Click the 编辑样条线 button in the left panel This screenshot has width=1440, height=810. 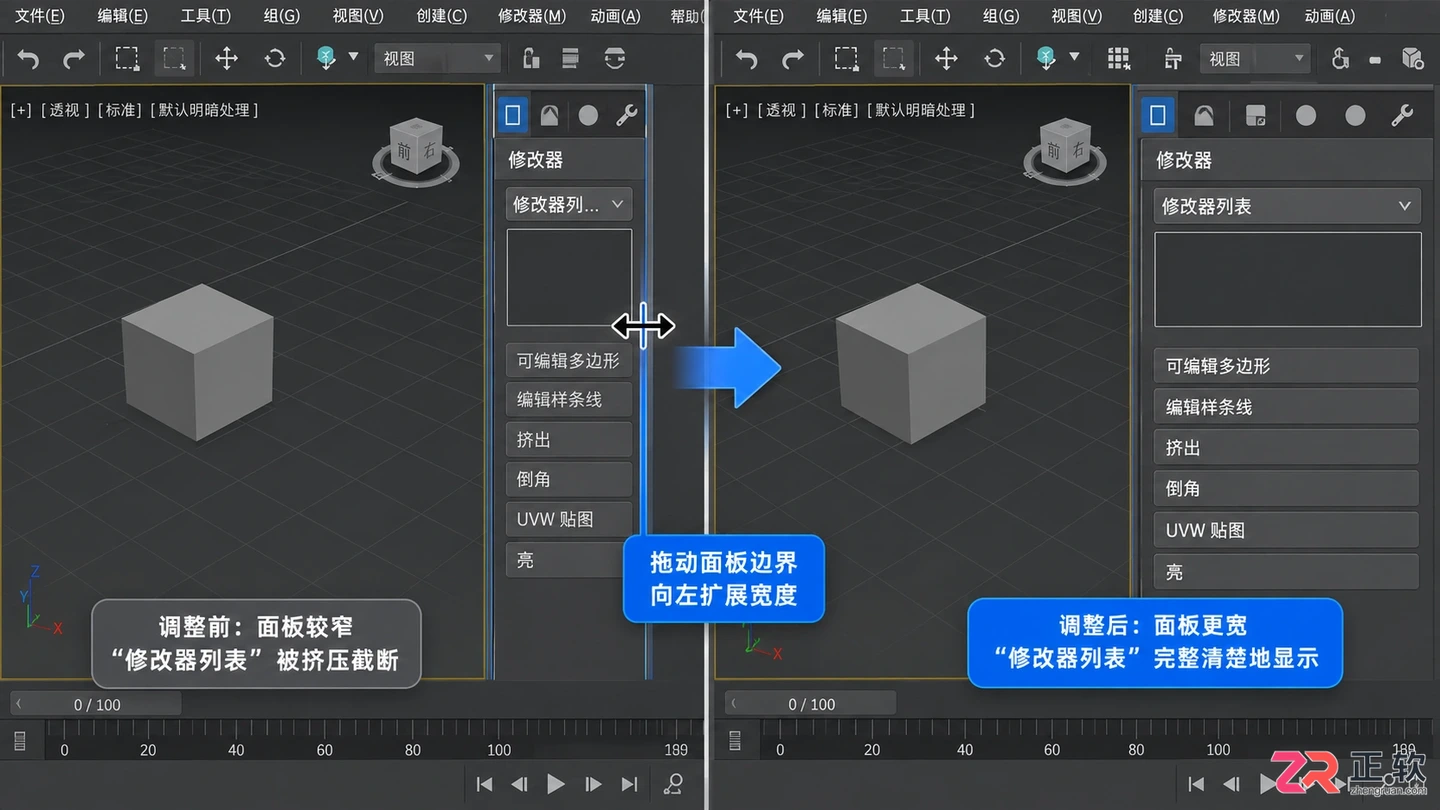pos(569,399)
